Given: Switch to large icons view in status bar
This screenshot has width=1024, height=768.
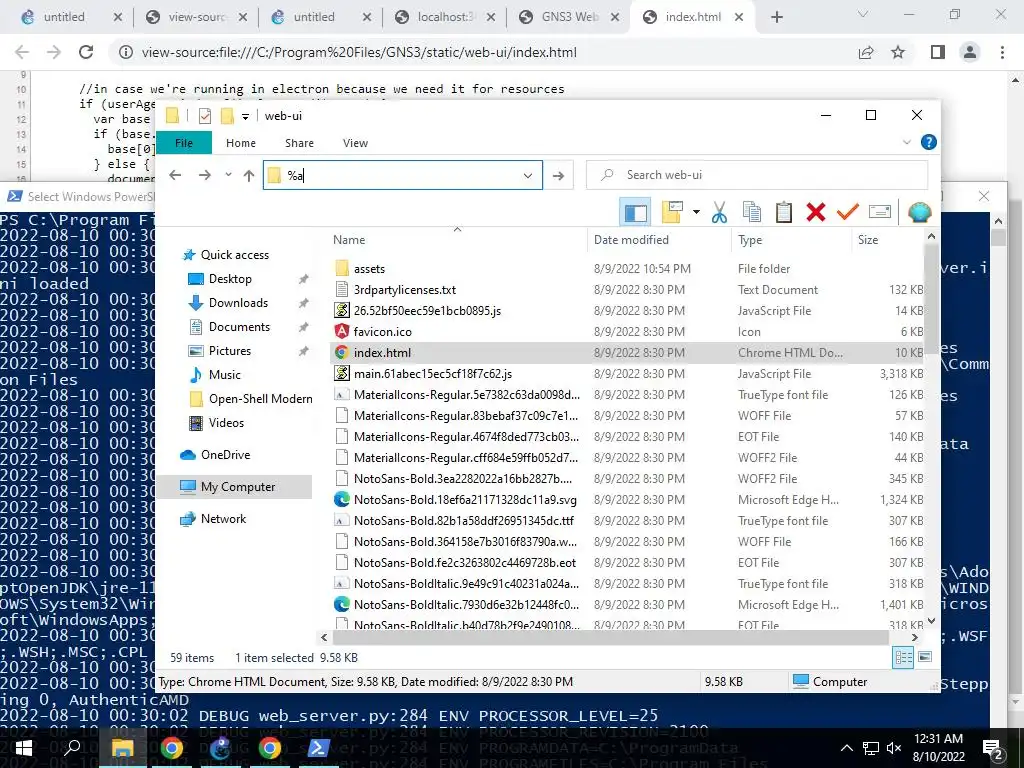Looking at the screenshot, I should [x=925, y=657].
